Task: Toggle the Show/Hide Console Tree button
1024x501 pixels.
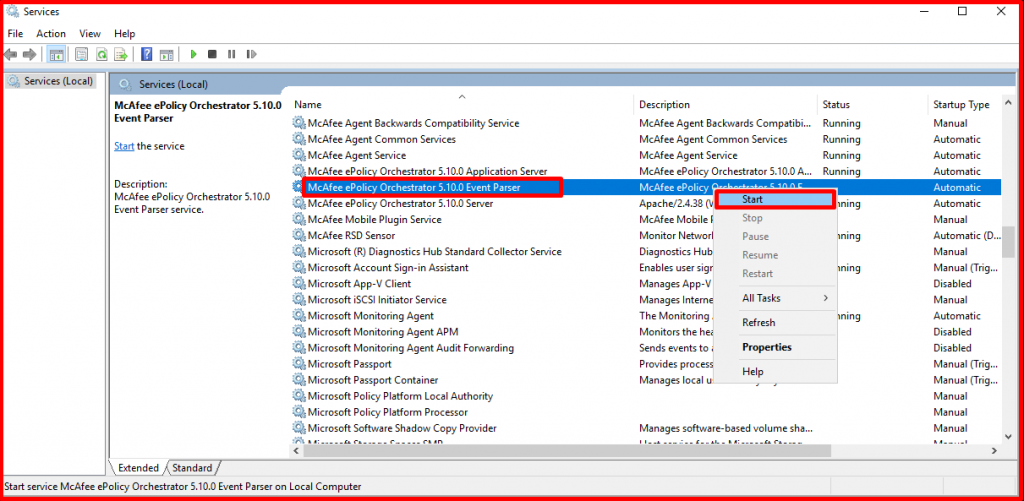Action: 56,54
